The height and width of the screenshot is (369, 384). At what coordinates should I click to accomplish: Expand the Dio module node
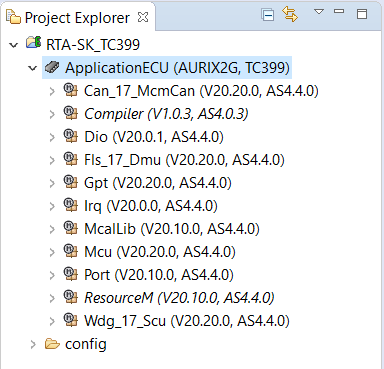pyautogui.click(x=52, y=138)
